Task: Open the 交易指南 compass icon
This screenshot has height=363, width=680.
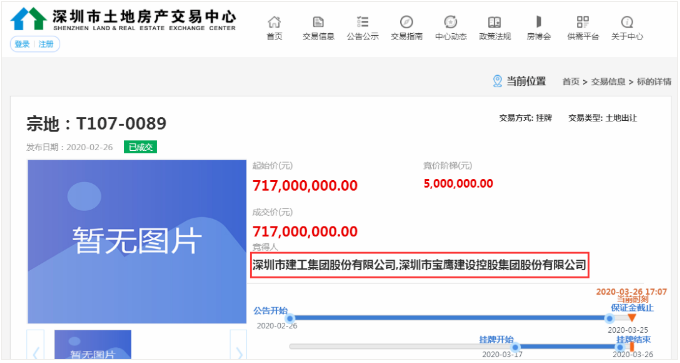Action: [406, 22]
